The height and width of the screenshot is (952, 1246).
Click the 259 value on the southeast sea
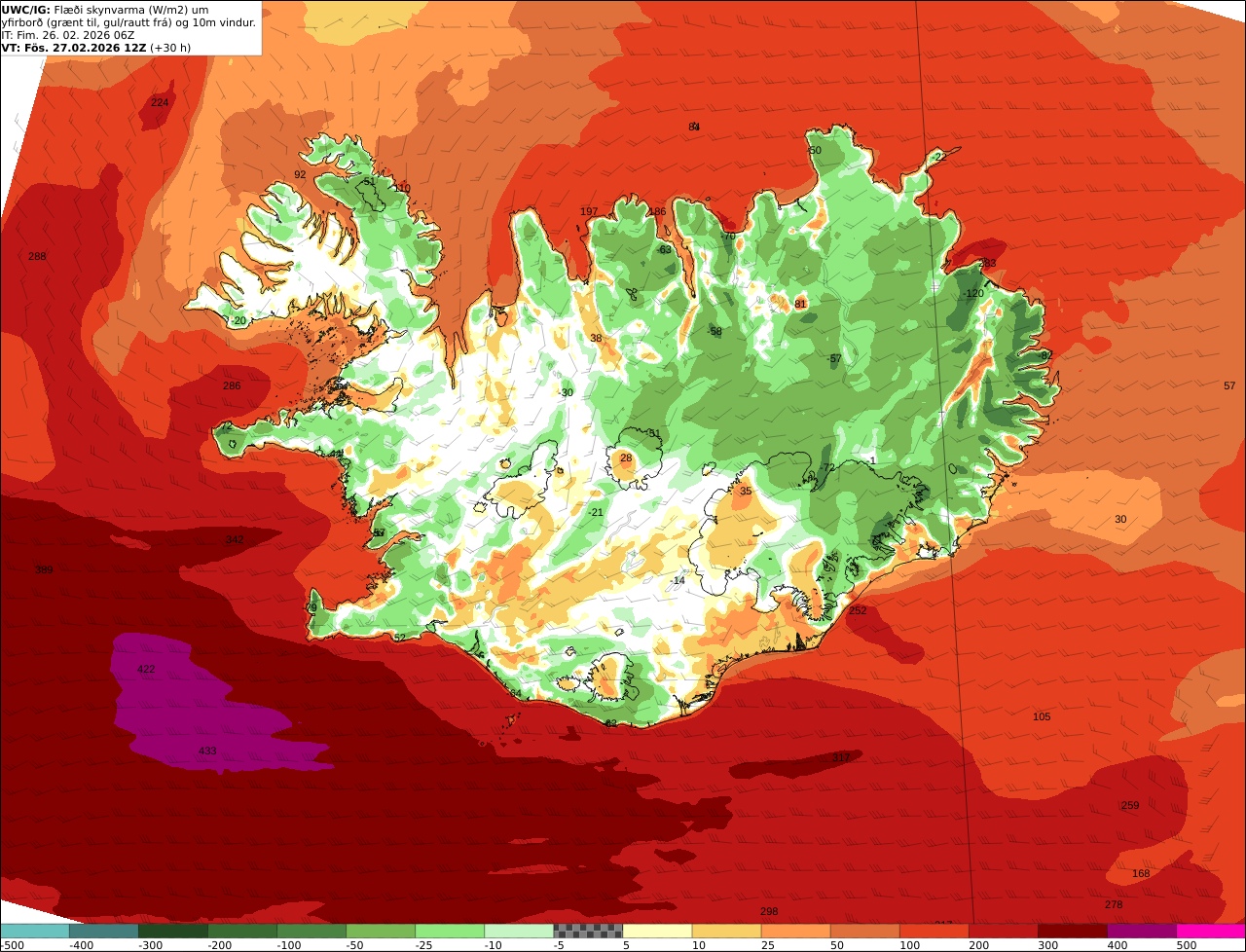click(x=1130, y=806)
